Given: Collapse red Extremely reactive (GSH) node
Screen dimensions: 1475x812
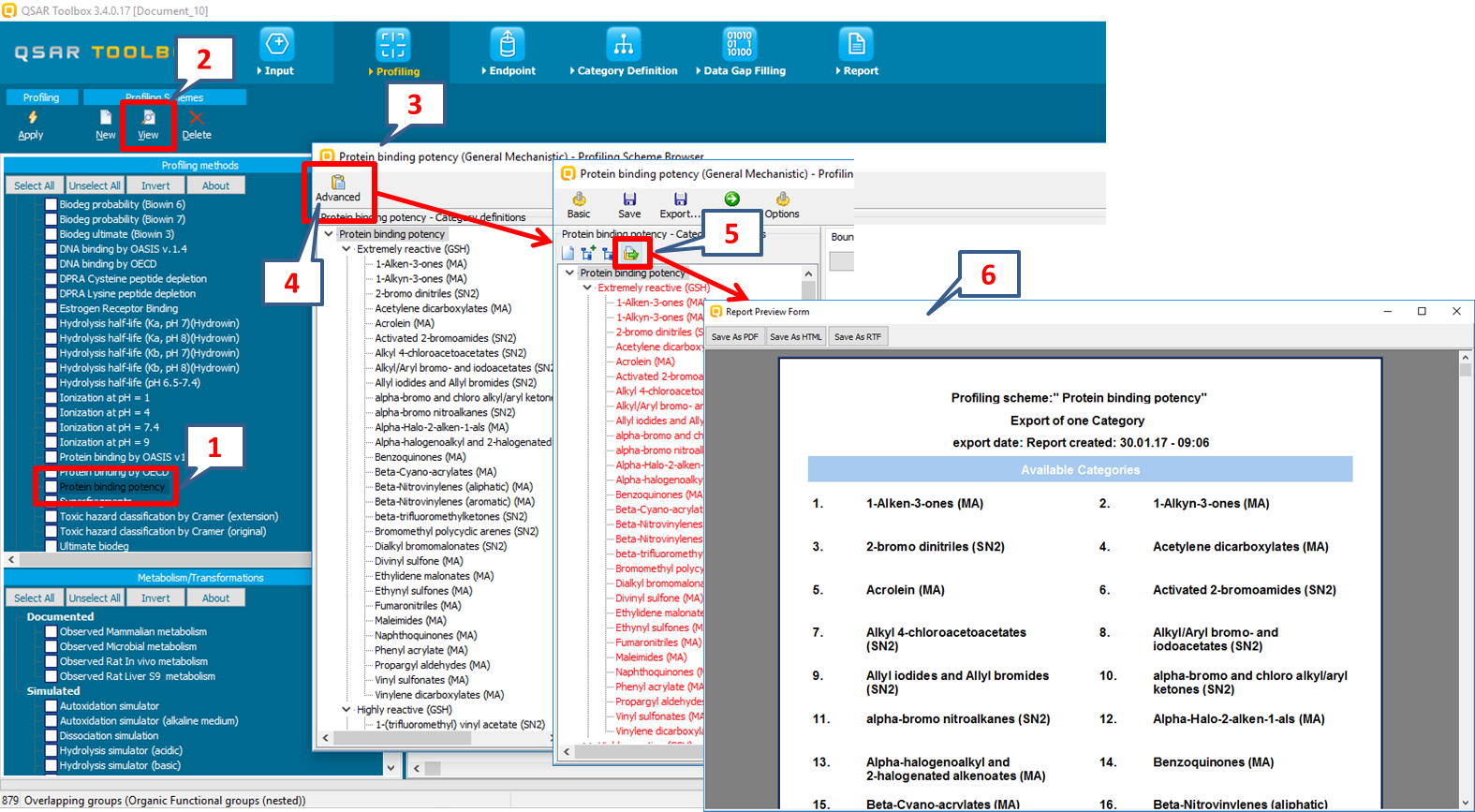Looking at the screenshot, I should [587, 288].
